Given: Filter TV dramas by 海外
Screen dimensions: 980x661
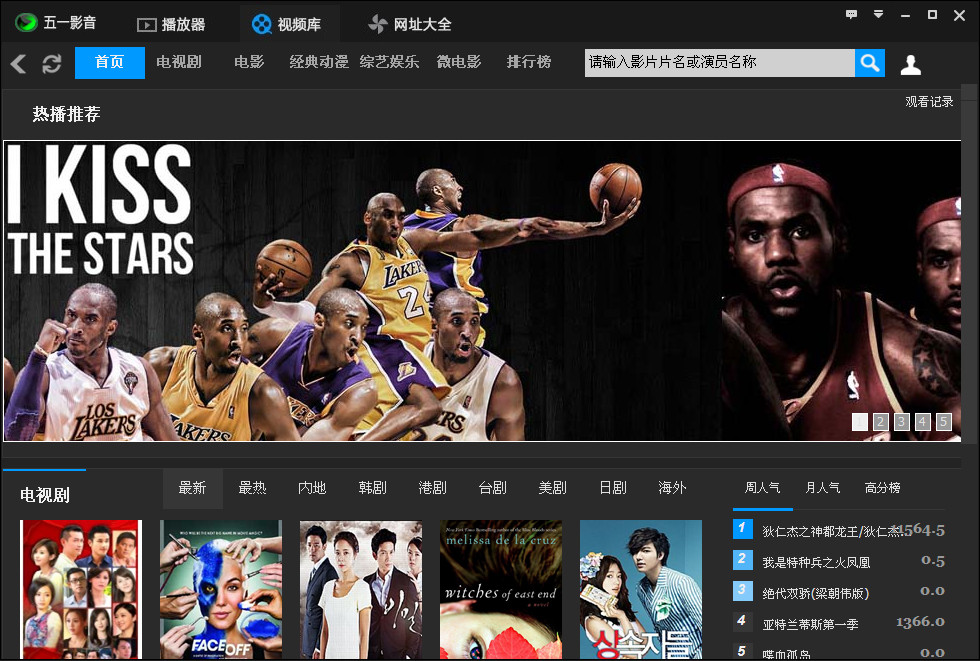Looking at the screenshot, I should [x=672, y=488].
